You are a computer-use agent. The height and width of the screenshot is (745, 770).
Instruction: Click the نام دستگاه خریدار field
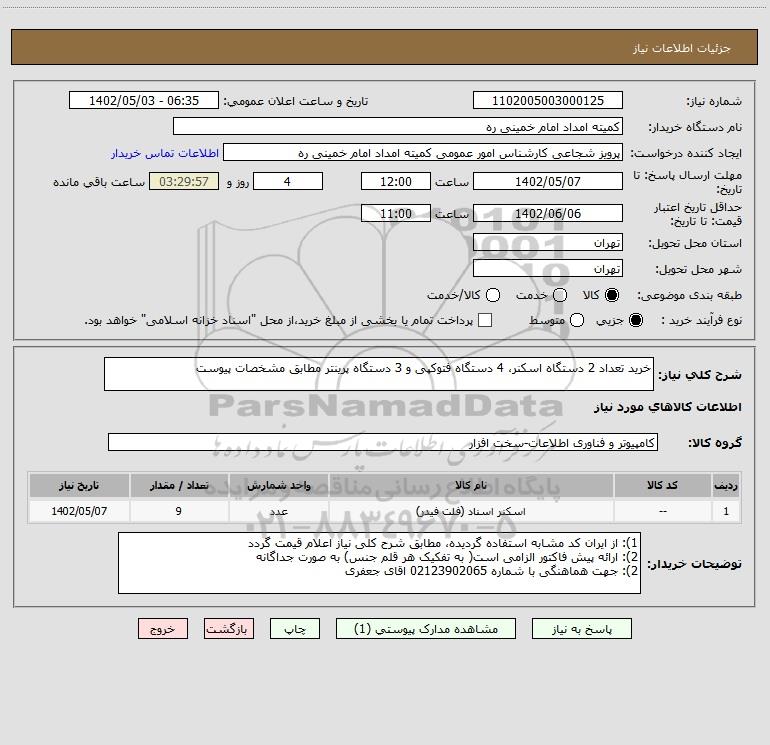(398, 127)
